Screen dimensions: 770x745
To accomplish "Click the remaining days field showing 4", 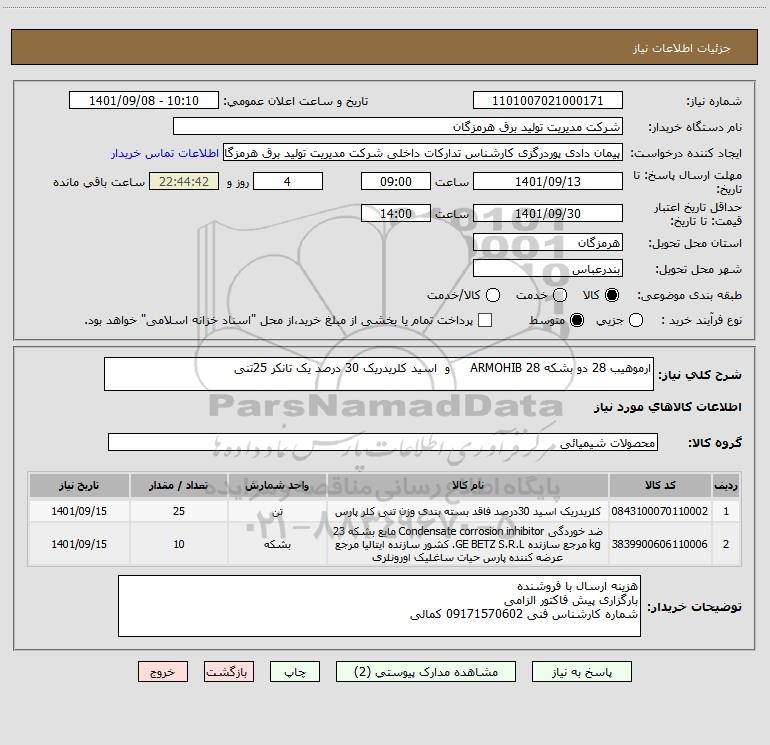I will pyautogui.click(x=288, y=181).
